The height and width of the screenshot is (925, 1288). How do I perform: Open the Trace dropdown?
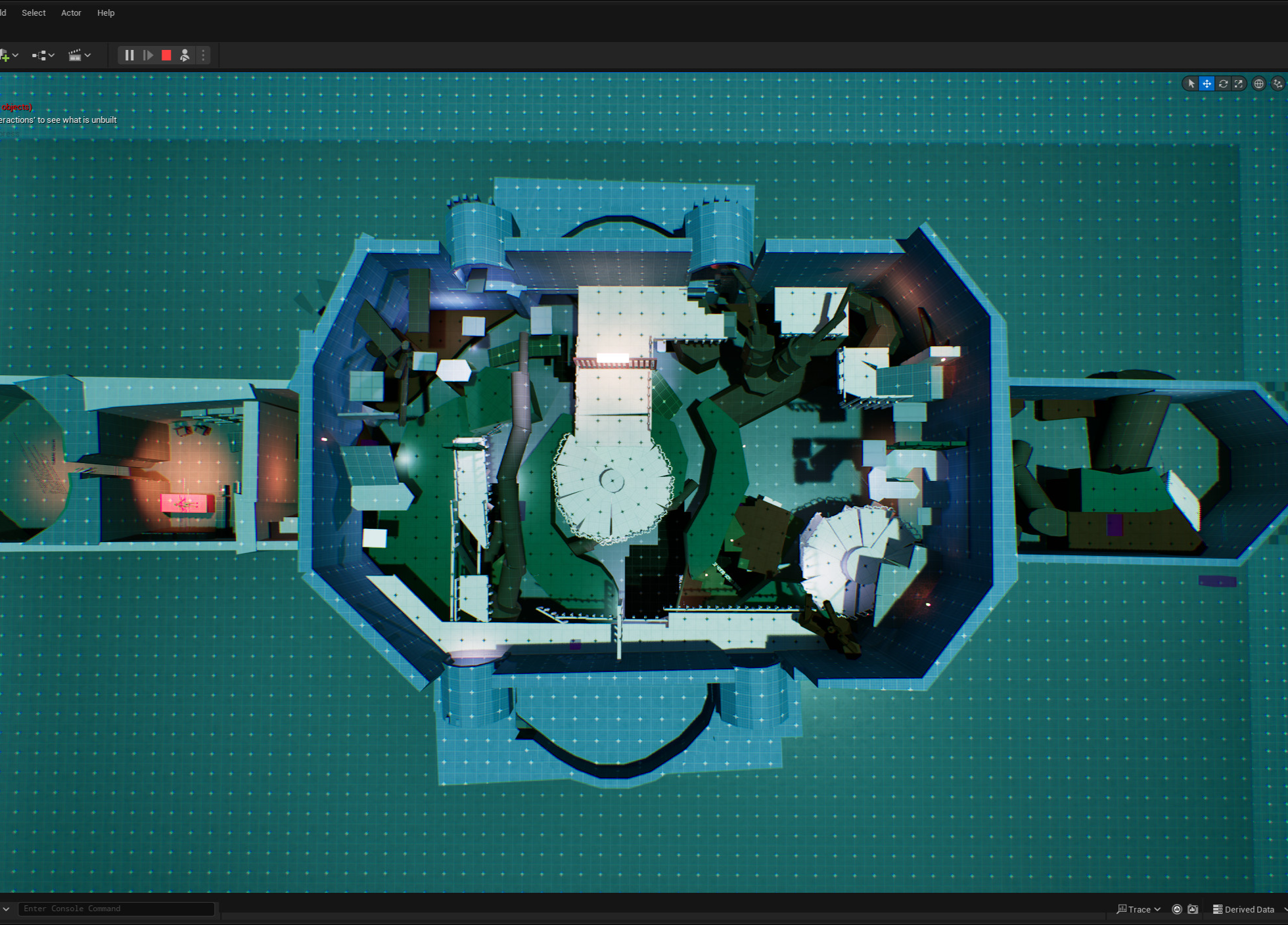[1139, 909]
